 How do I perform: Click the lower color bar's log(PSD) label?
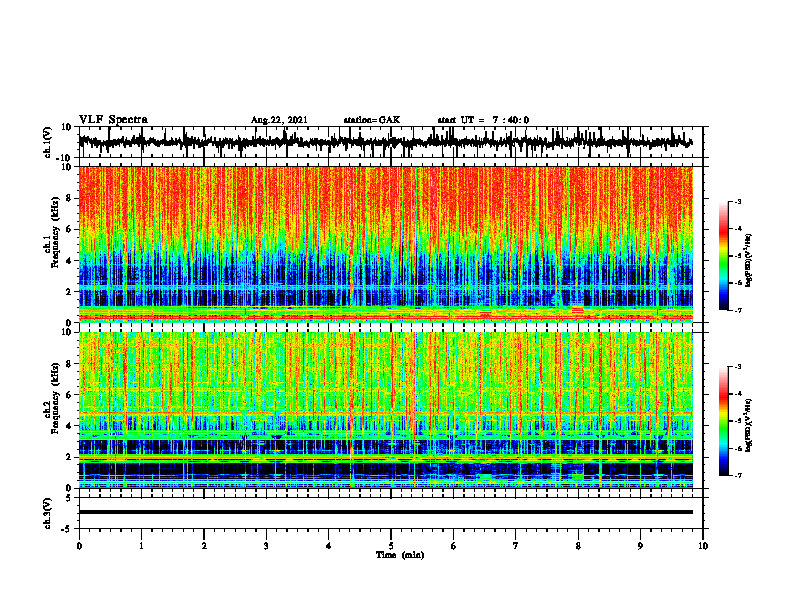click(749, 425)
